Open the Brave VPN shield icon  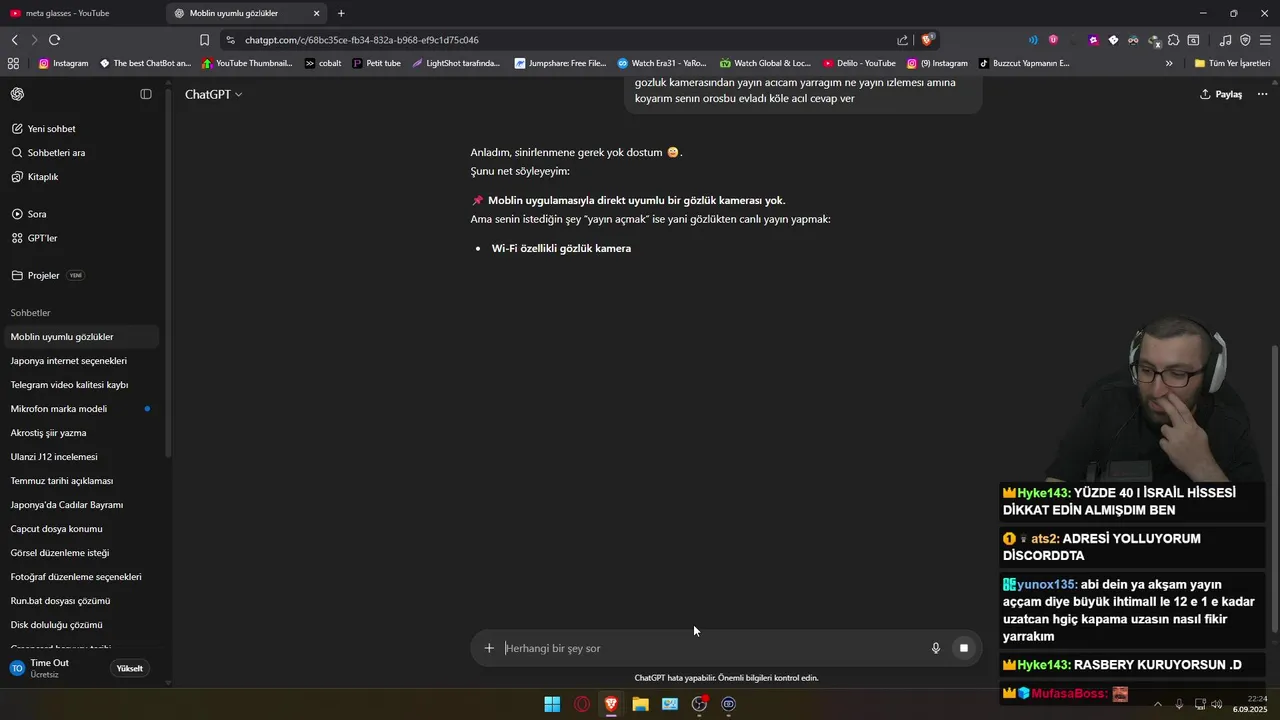coord(1245,40)
